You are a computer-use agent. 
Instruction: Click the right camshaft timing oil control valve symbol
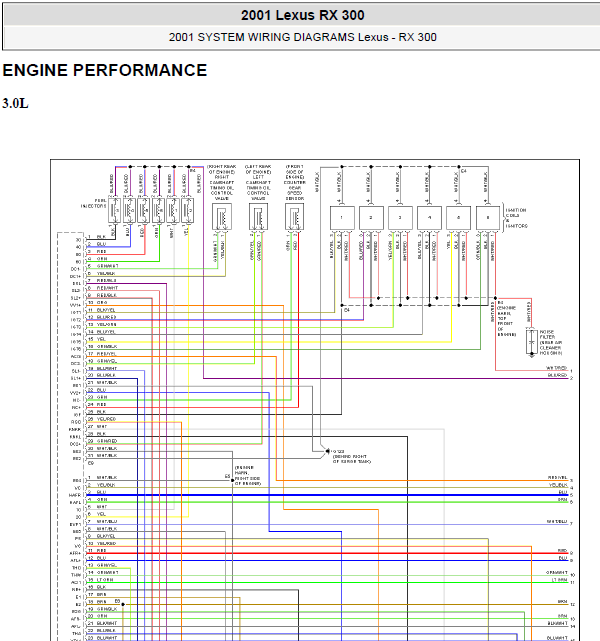[x=222, y=217]
